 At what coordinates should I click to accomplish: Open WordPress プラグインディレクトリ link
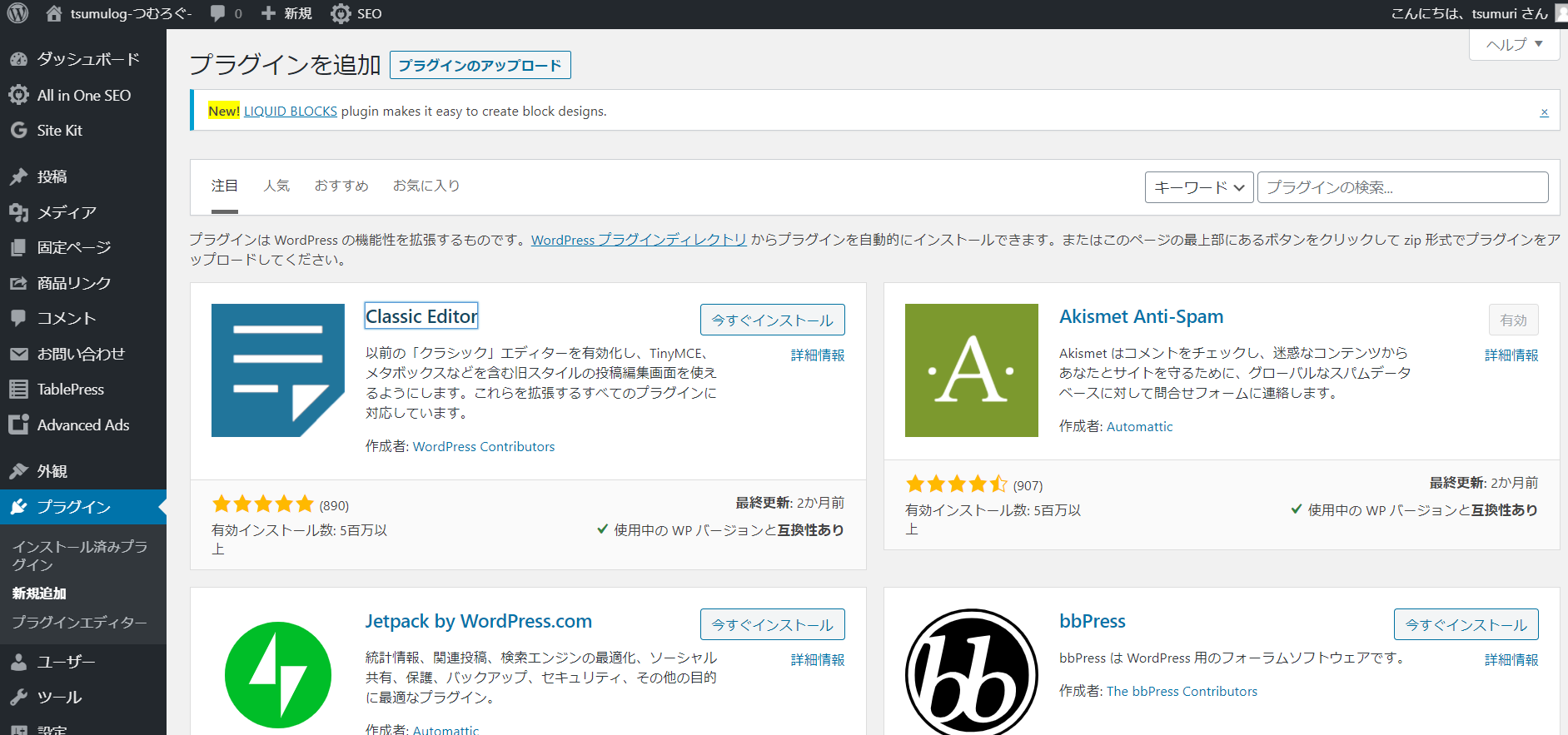coord(639,240)
